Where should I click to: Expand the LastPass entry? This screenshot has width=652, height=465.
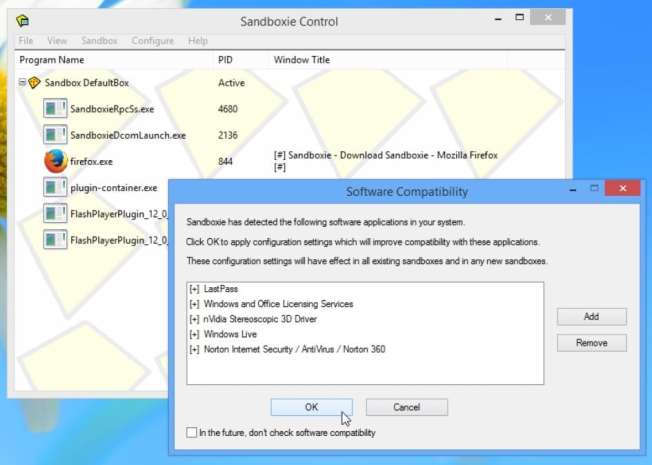point(194,289)
